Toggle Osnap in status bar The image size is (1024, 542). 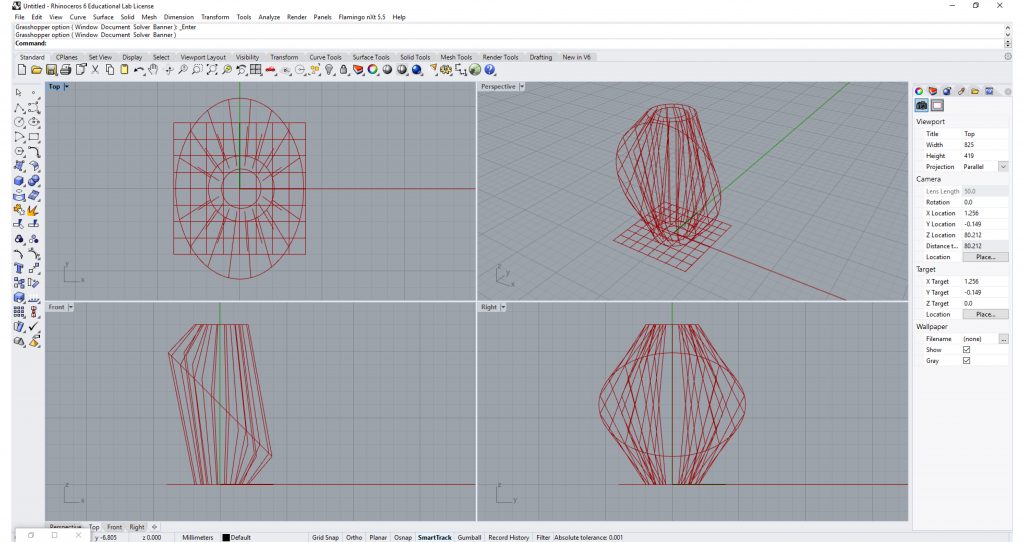[403, 537]
